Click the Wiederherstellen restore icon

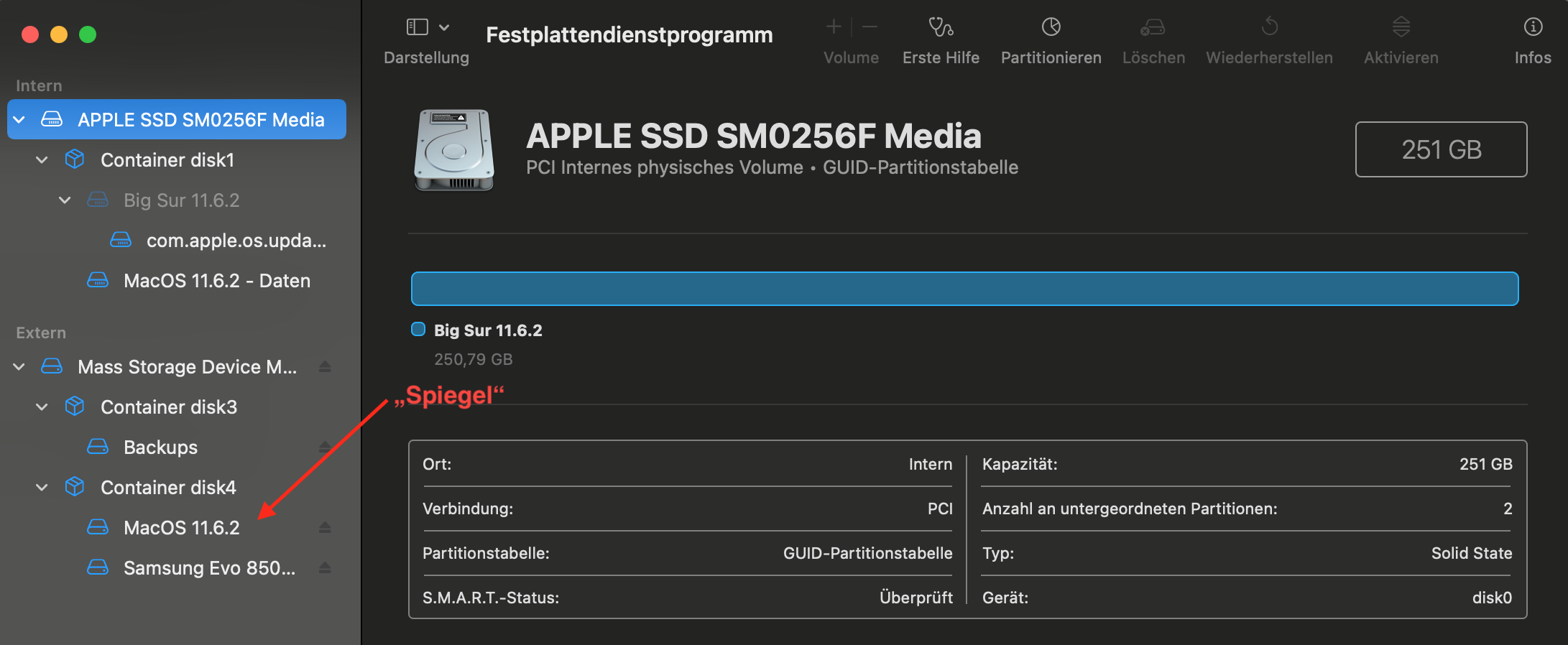pyautogui.click(x=1269, y=27)
